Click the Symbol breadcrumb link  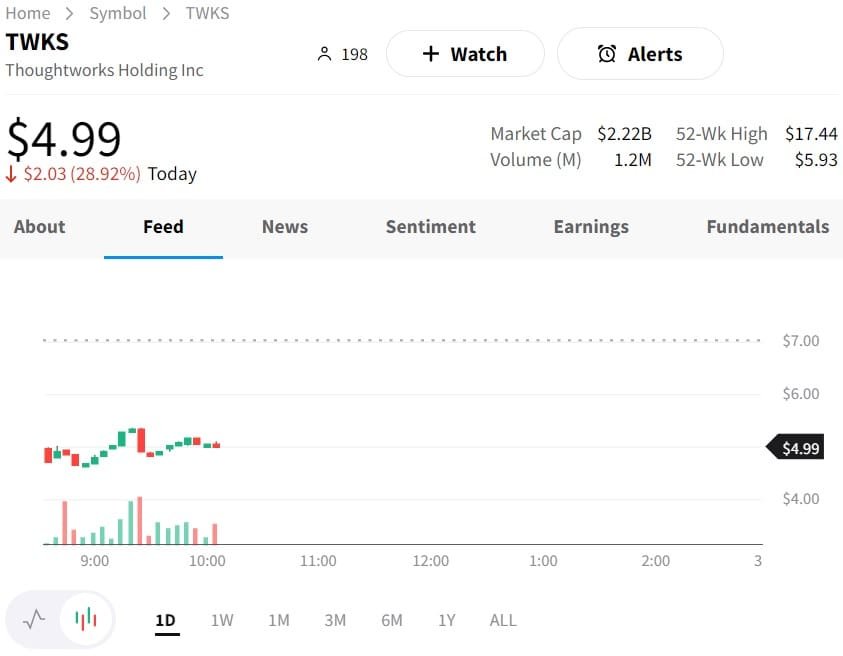[118, 13]
